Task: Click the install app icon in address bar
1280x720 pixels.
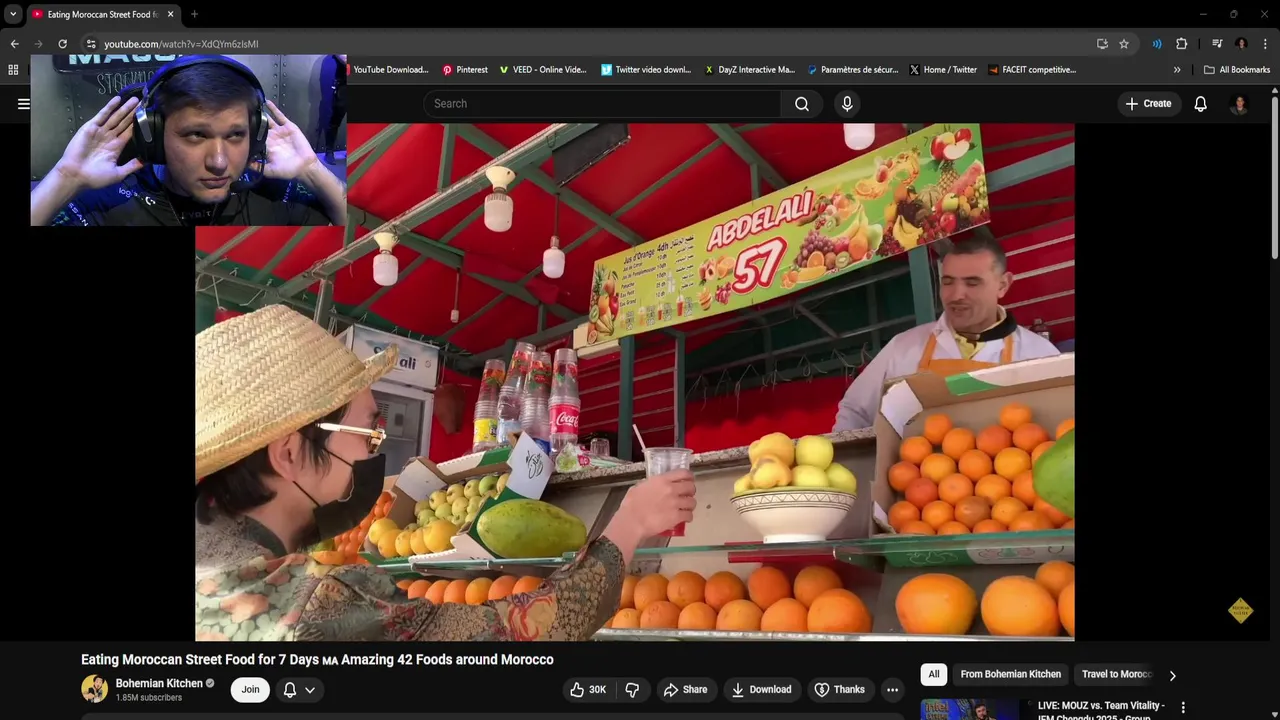Action: 1102,44
